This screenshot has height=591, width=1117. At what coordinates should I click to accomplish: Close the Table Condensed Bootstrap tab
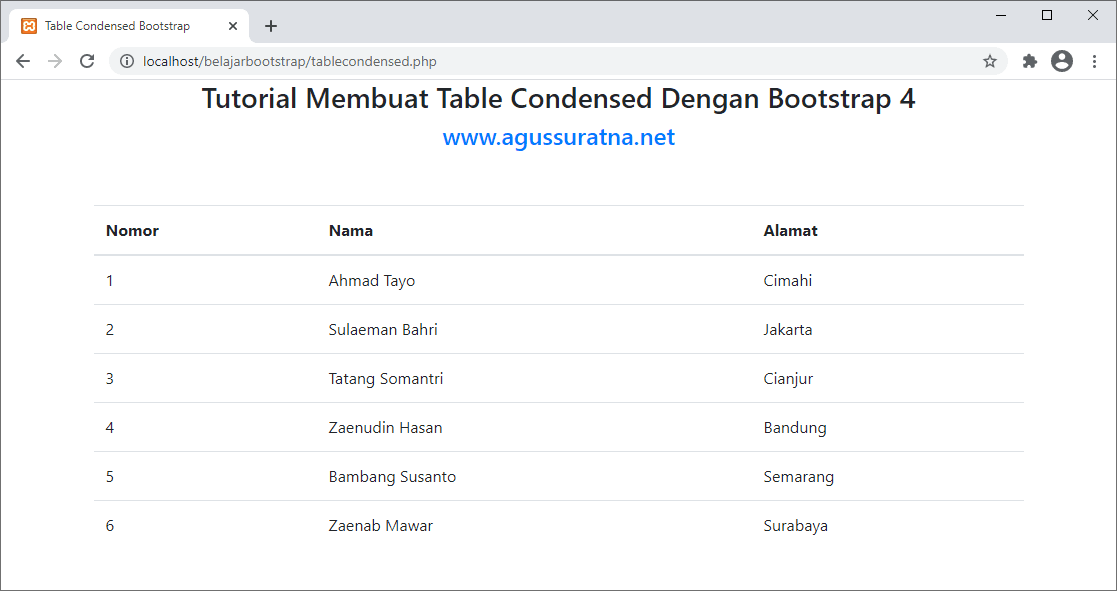point(233,26)
